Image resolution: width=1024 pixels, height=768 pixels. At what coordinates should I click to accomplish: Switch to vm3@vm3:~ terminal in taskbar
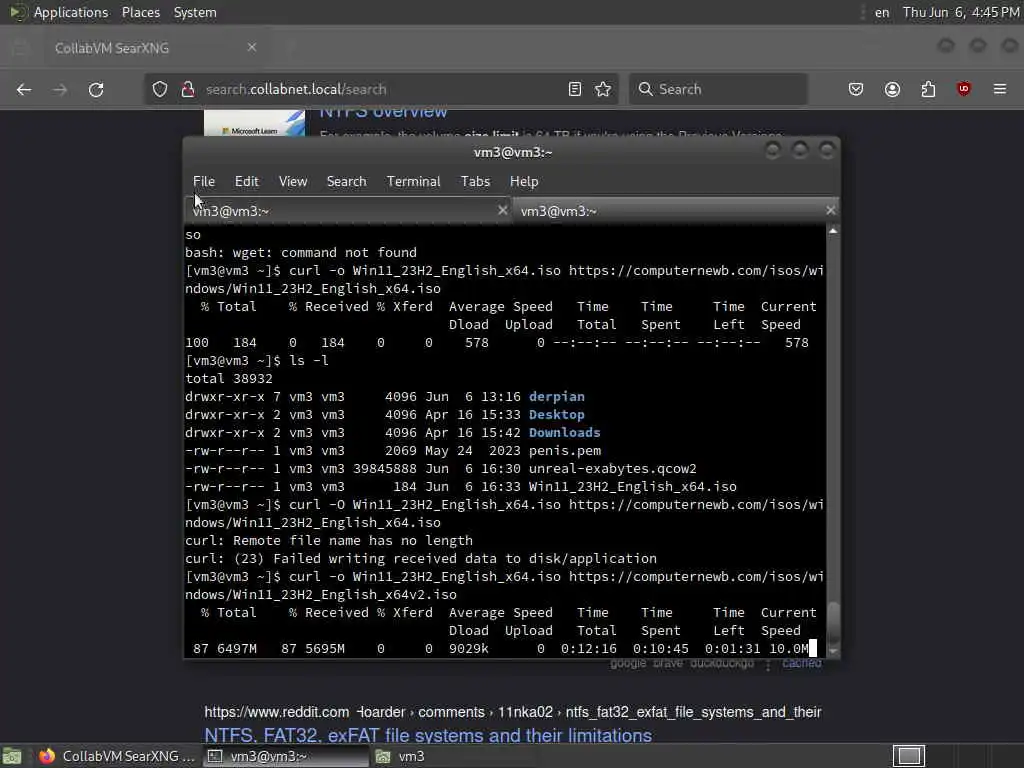coord(286,756)
